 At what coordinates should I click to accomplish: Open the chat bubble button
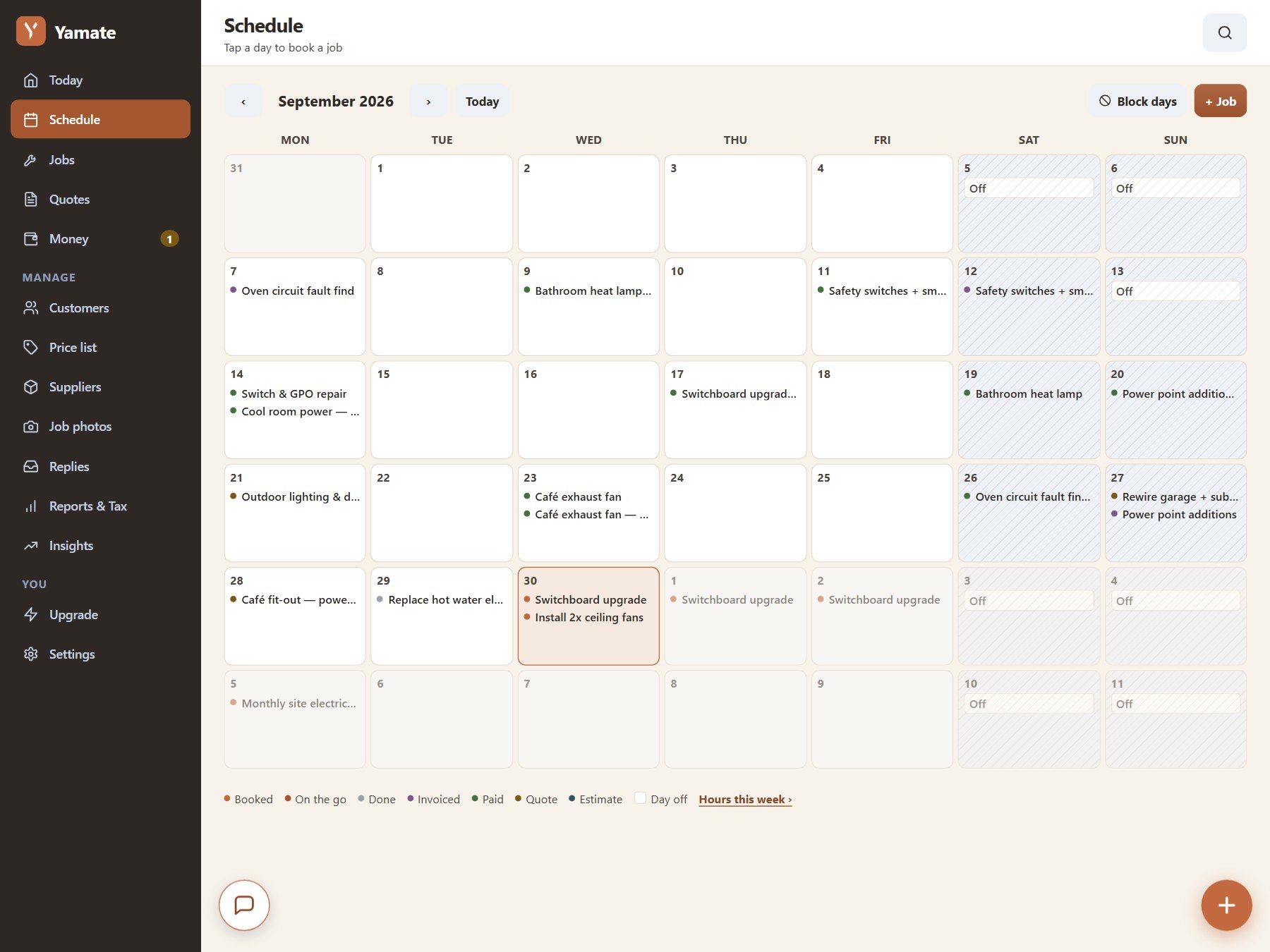pyautogui.click(x=244, y=905)
